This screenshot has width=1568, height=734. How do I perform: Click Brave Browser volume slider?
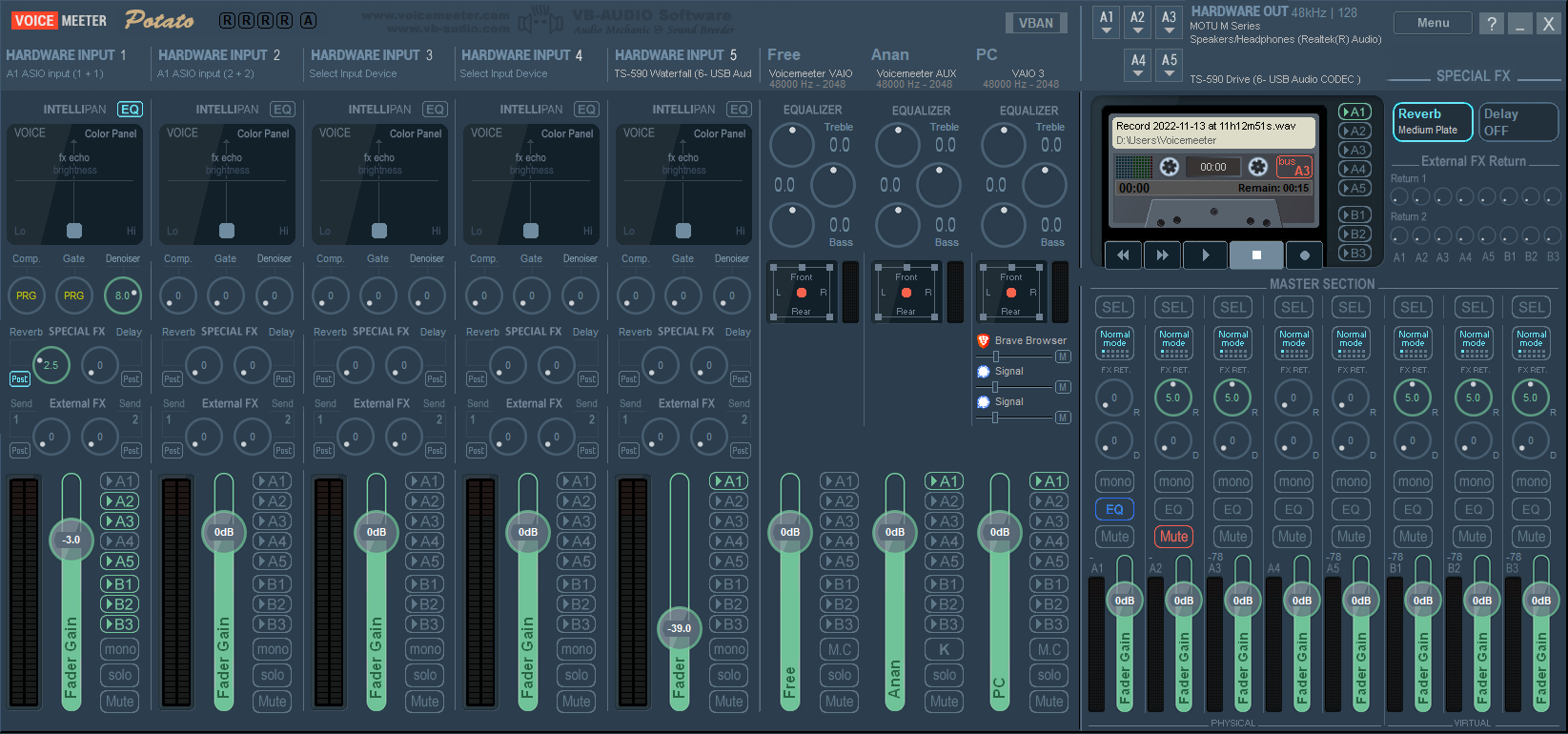(1014, 357)
